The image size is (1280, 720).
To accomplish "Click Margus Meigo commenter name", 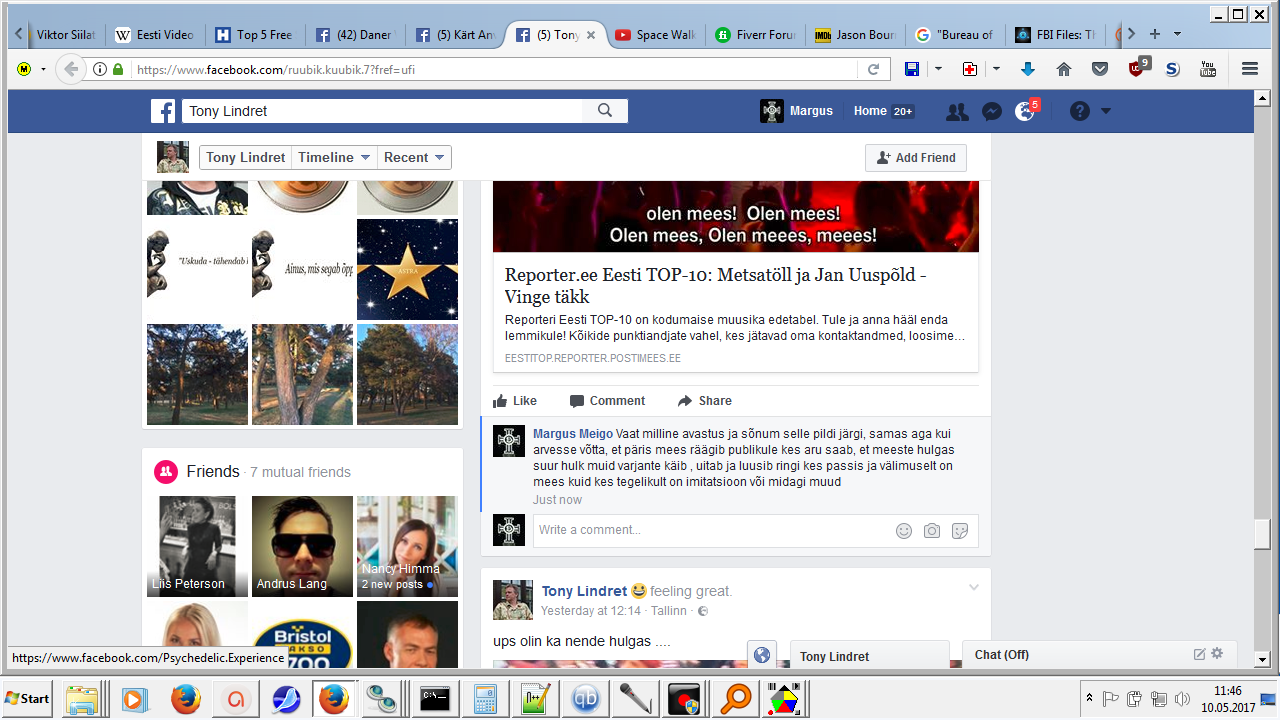I will click(x=573, y=434).
